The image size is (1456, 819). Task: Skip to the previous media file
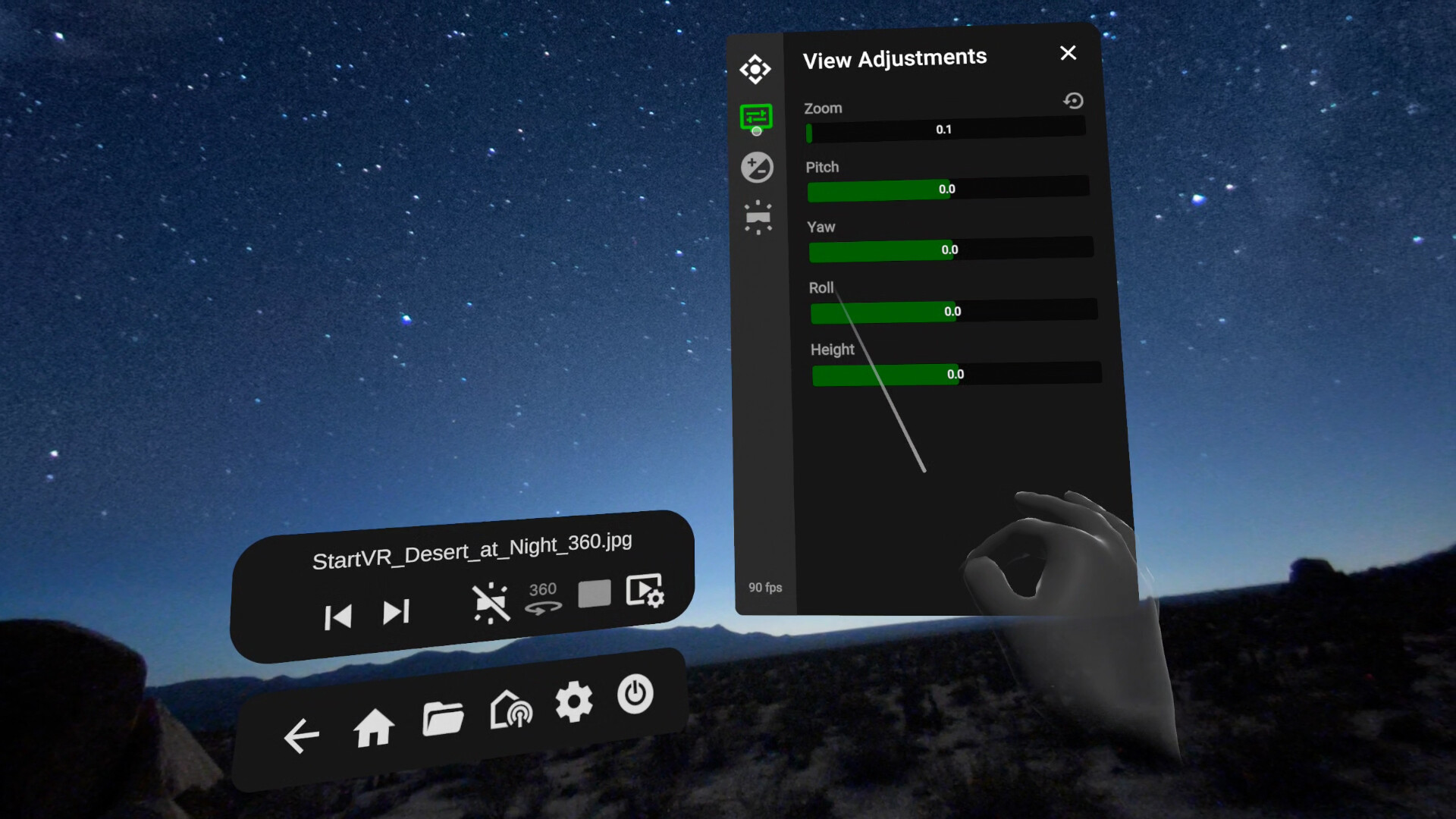pos(337,617)
